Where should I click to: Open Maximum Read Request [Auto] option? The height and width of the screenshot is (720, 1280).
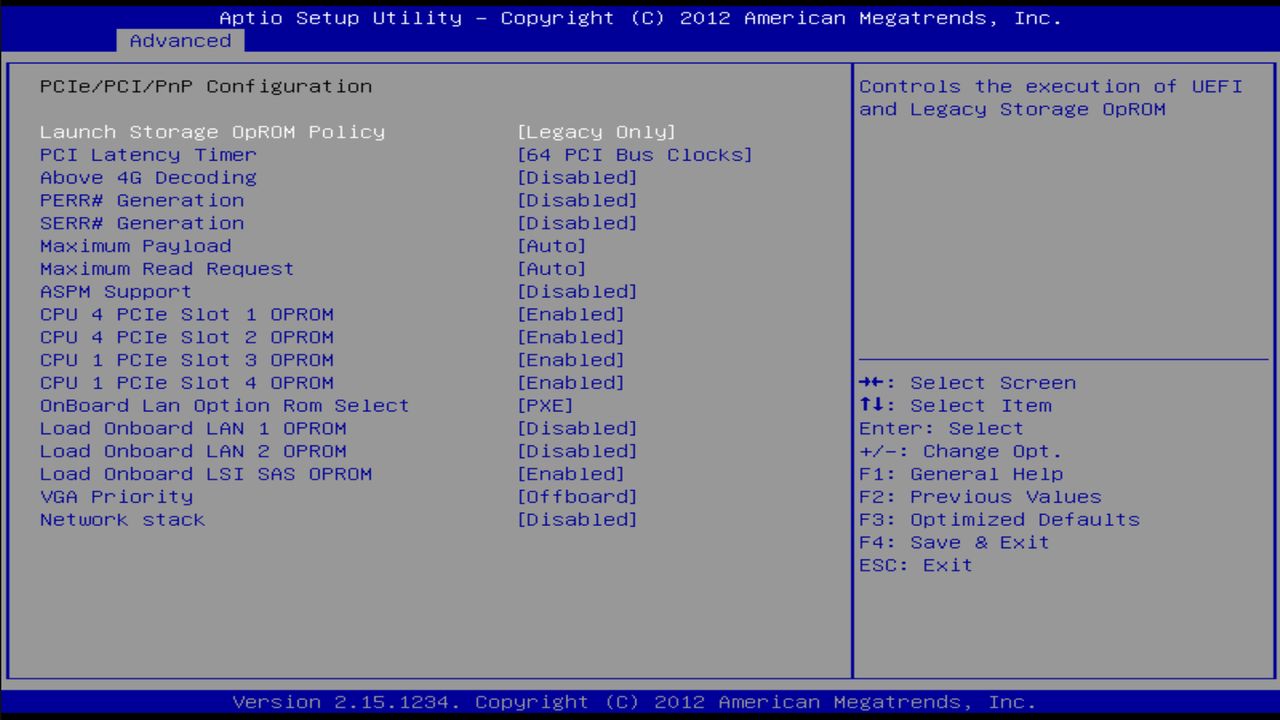point(552,269)
